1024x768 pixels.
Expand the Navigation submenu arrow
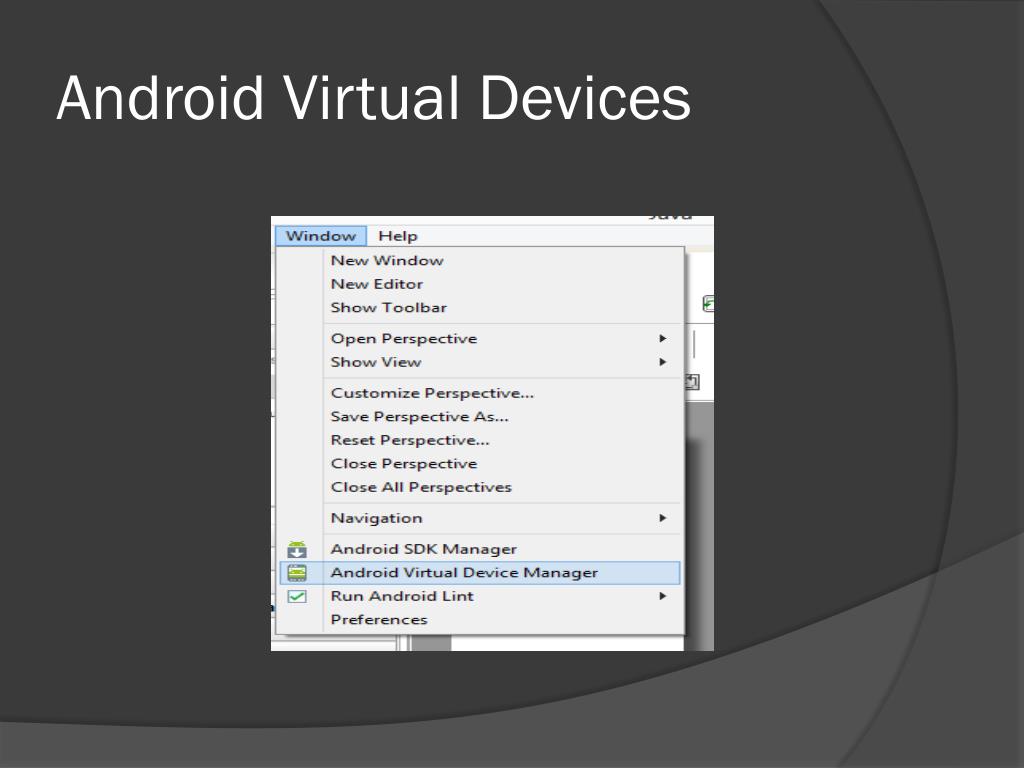(x=663, y=518)
